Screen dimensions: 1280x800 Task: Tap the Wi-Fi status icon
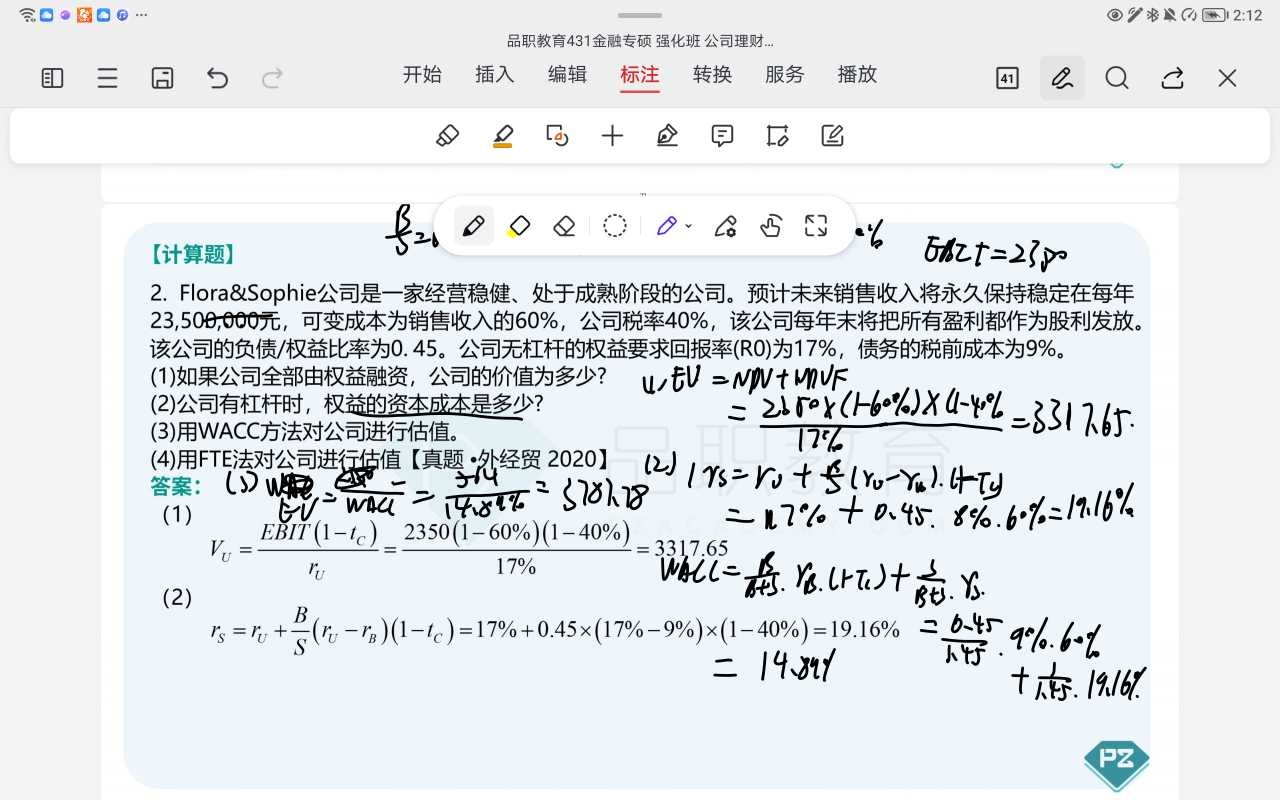tap(27, 15)
